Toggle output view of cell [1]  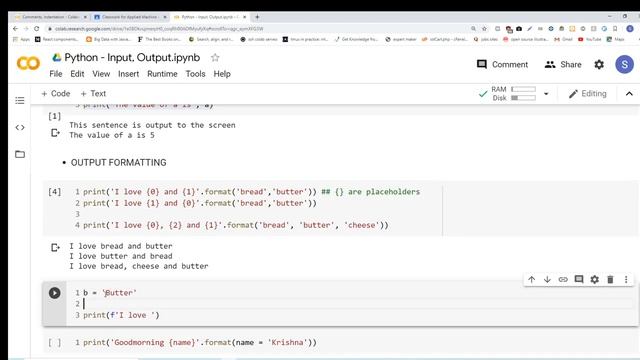click(x=55, y=133)
